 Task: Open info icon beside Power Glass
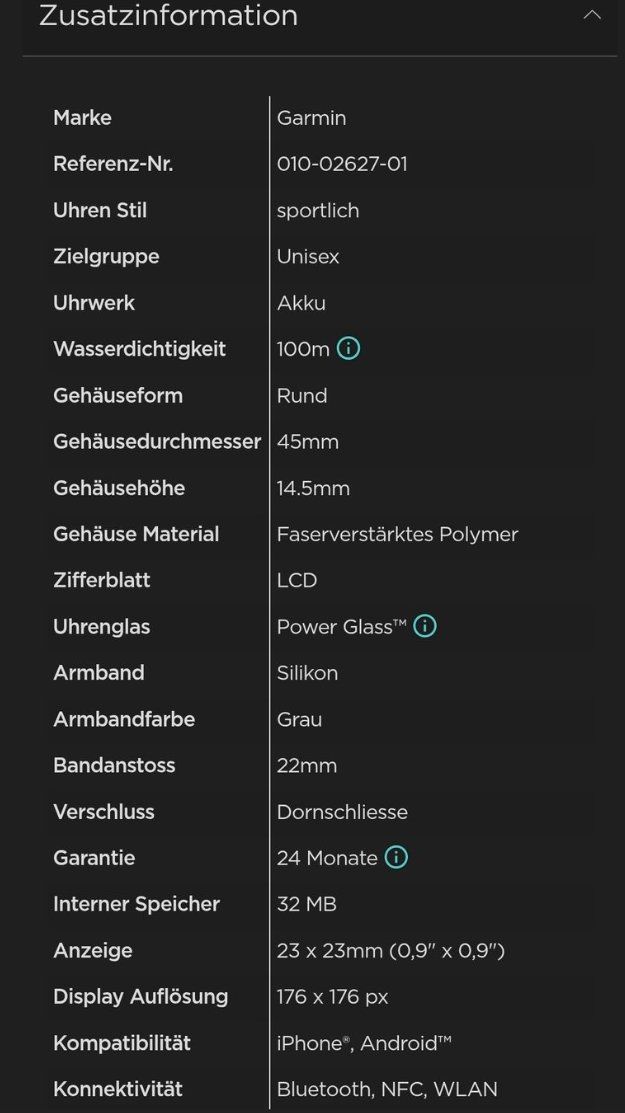point(425,626)
